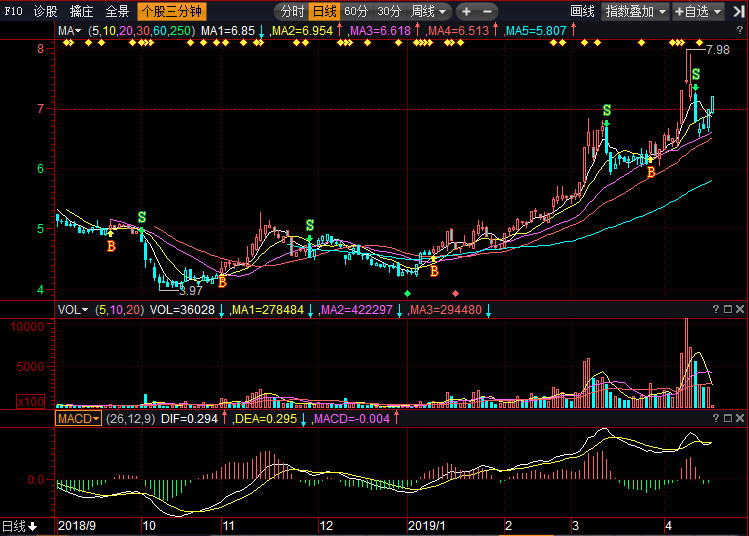
Task: Click the 7.98 high price label
Action: coord(718,50)
